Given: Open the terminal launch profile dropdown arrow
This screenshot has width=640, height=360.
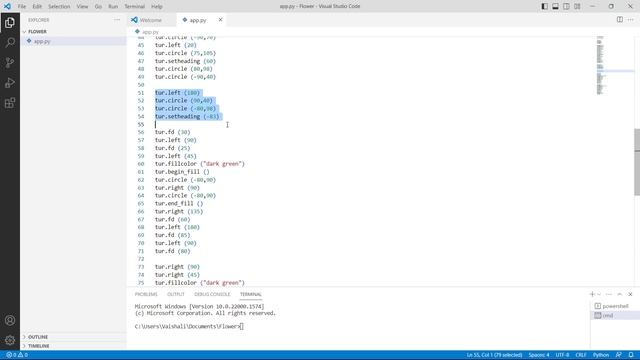Looking at the screenshot, I should click(x=599, y=294).
